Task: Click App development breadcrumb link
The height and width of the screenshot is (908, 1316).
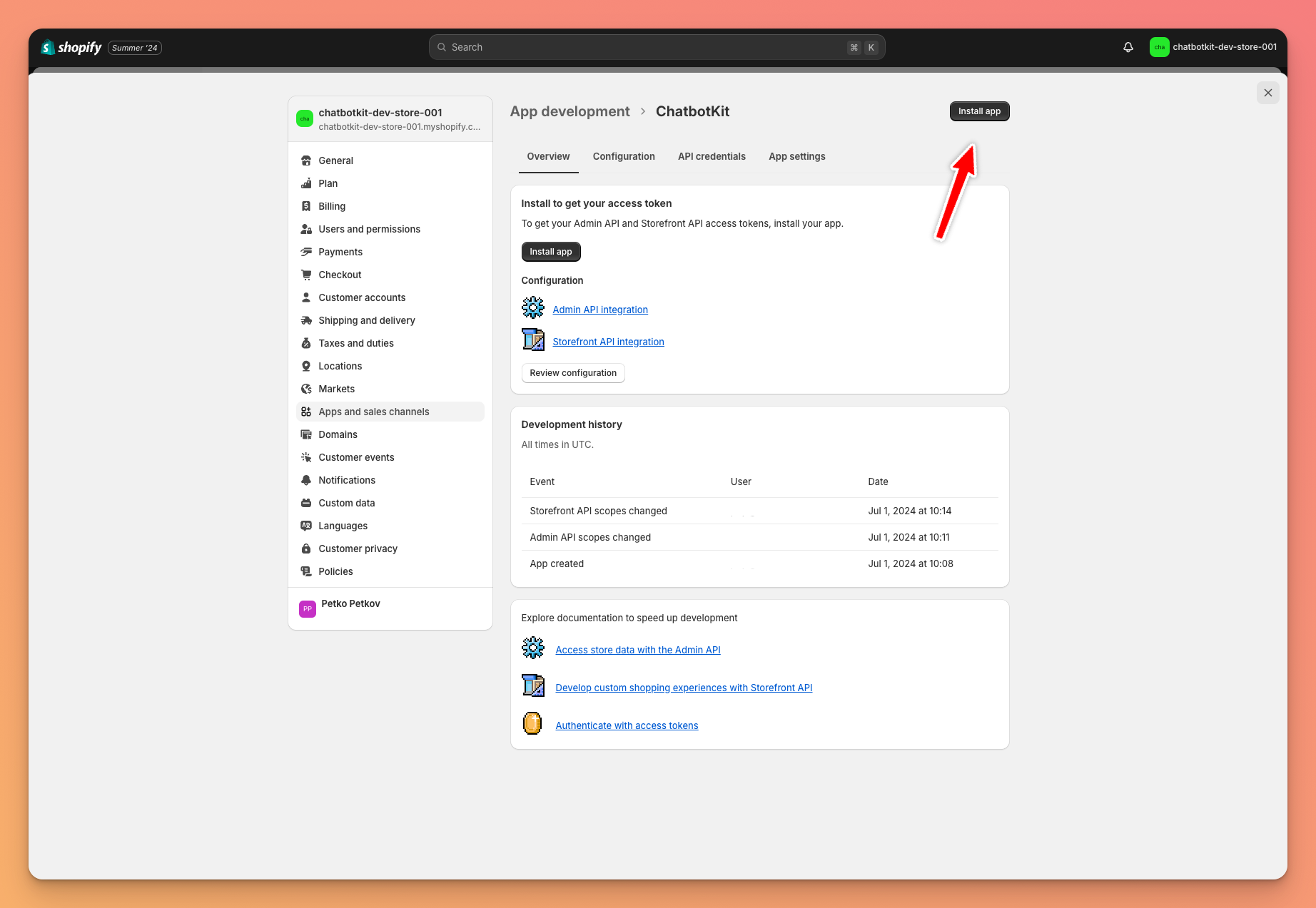Action: pyautogui.click(x=570, y=111)
